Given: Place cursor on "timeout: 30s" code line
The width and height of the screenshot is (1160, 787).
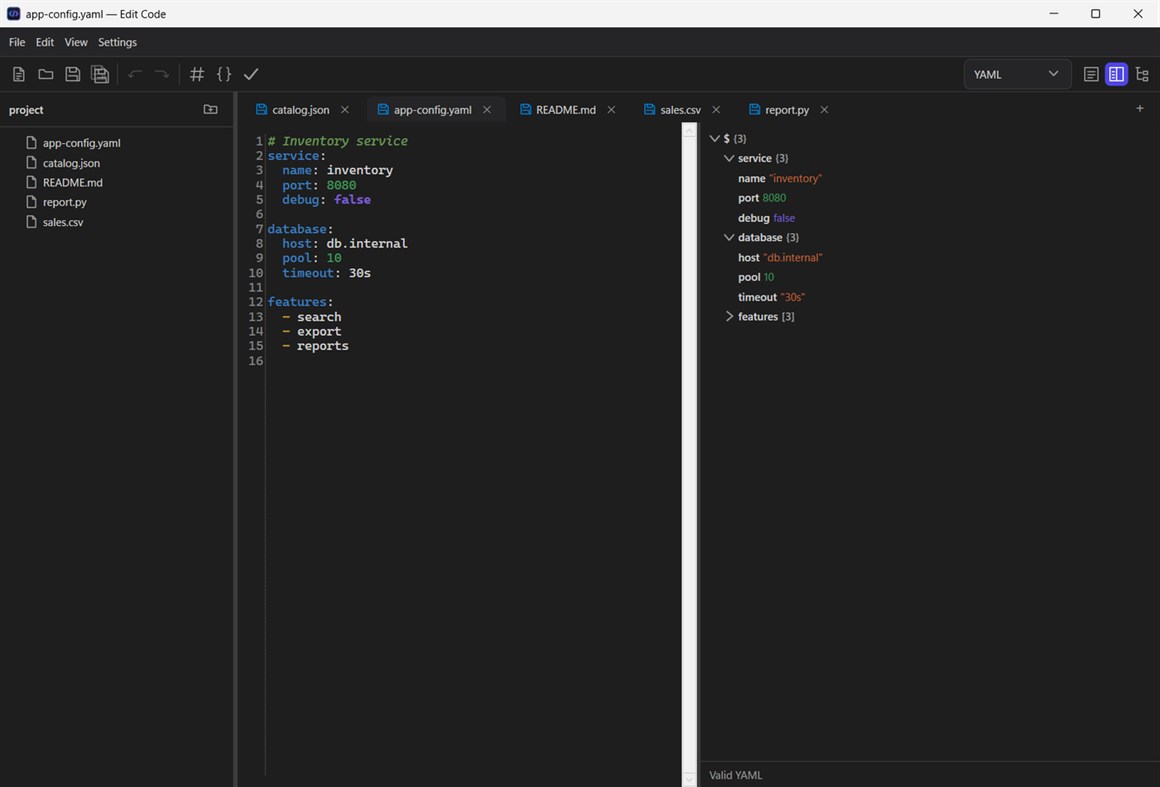Looking at the screenshot, I should (326, 273).
